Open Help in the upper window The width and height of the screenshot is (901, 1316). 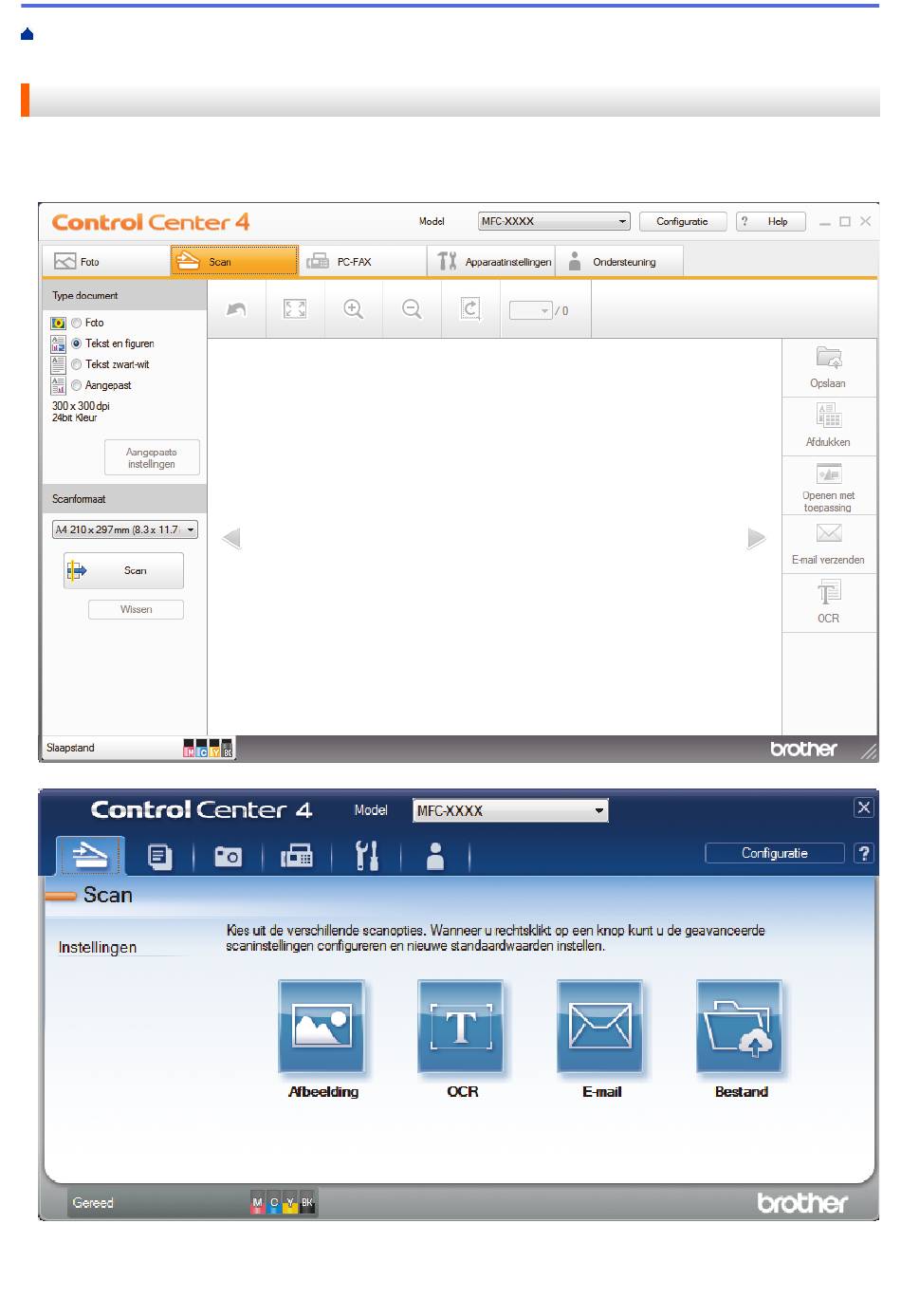tap(769, 221)
